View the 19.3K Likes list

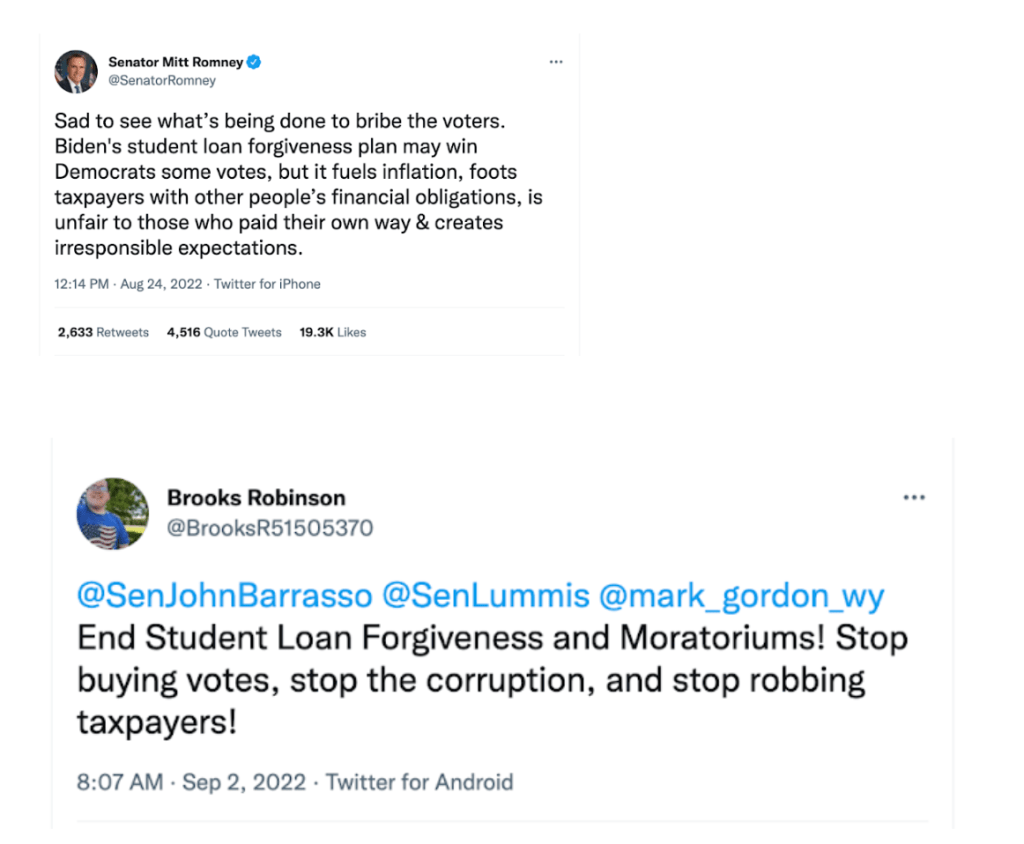pyautogui.click(x=333, y=332)
